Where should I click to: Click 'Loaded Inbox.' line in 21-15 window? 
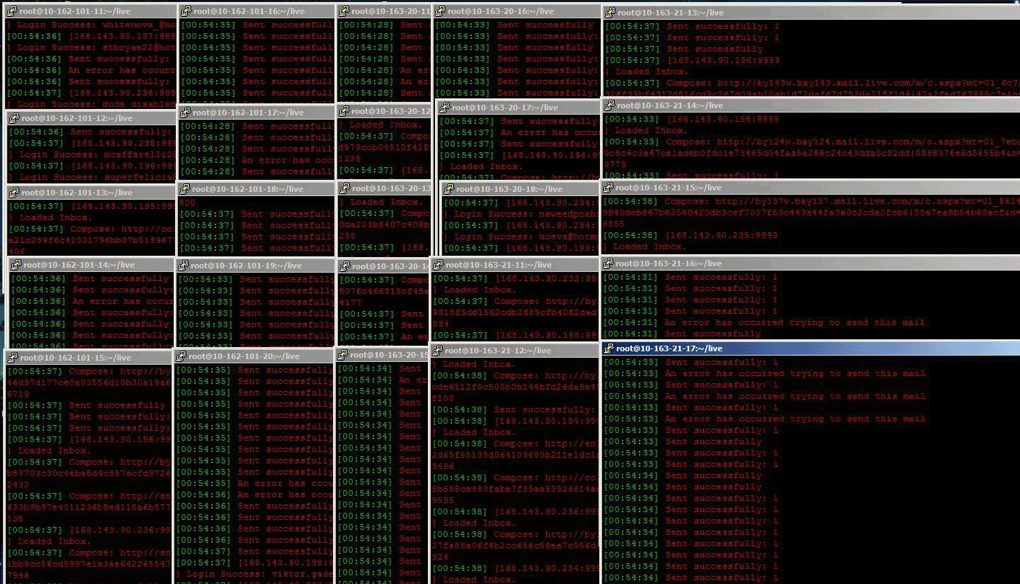tap(643, 246)
